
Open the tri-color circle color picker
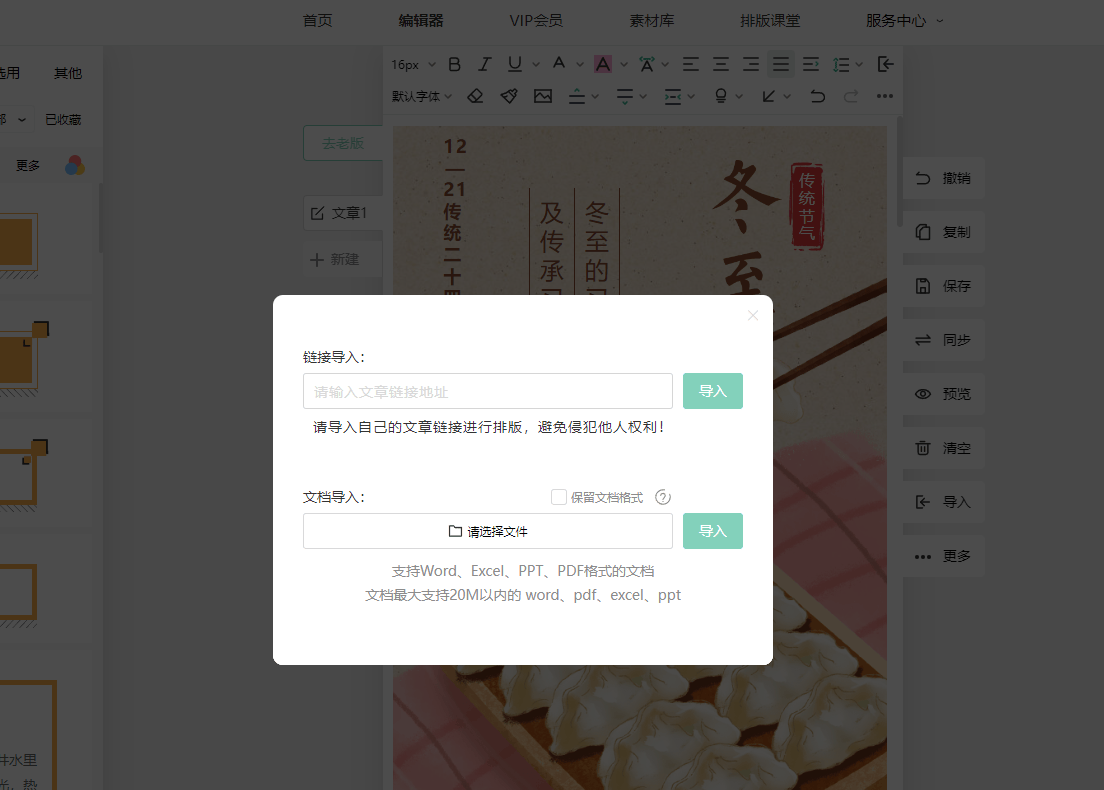75,165
